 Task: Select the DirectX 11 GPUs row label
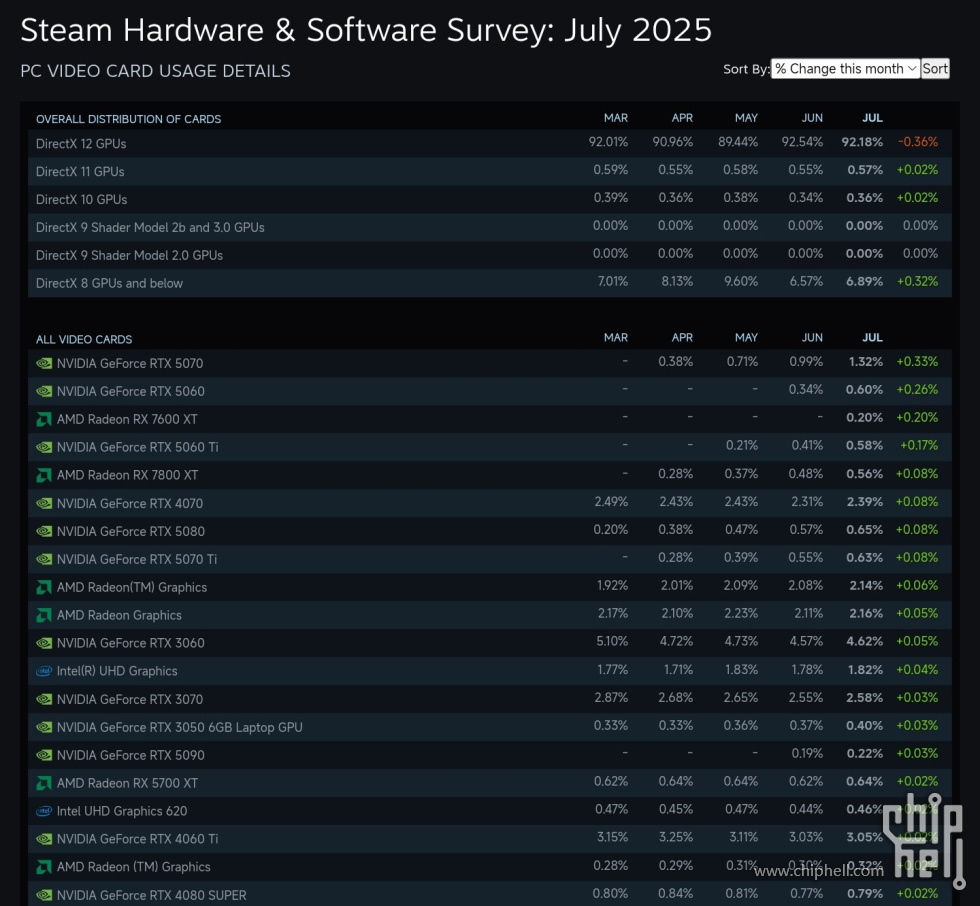pos(80,172)
